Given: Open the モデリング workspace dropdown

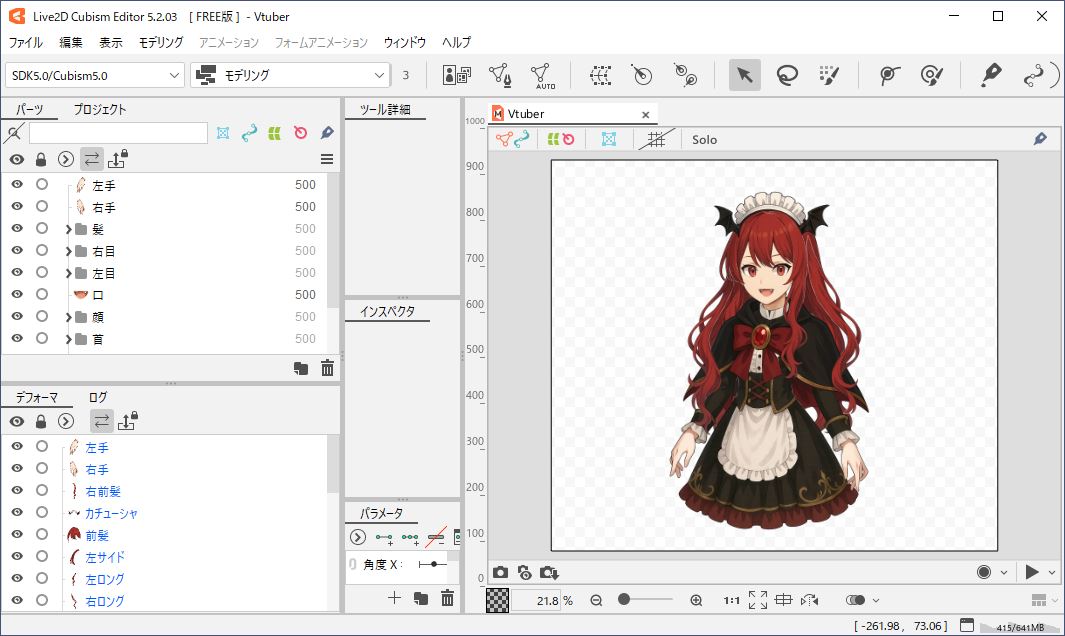Looking at the screenshot, I should 290,75.
